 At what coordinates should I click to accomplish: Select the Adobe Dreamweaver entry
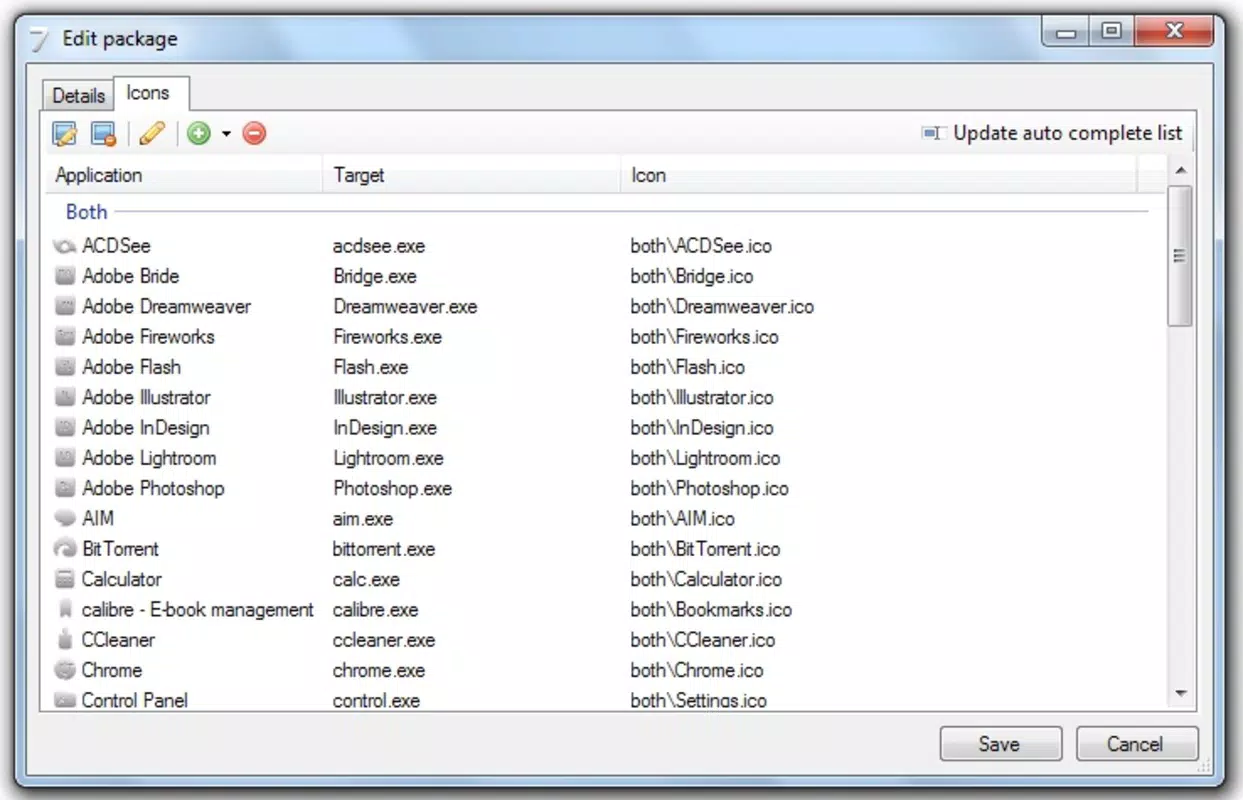(166, 306)
